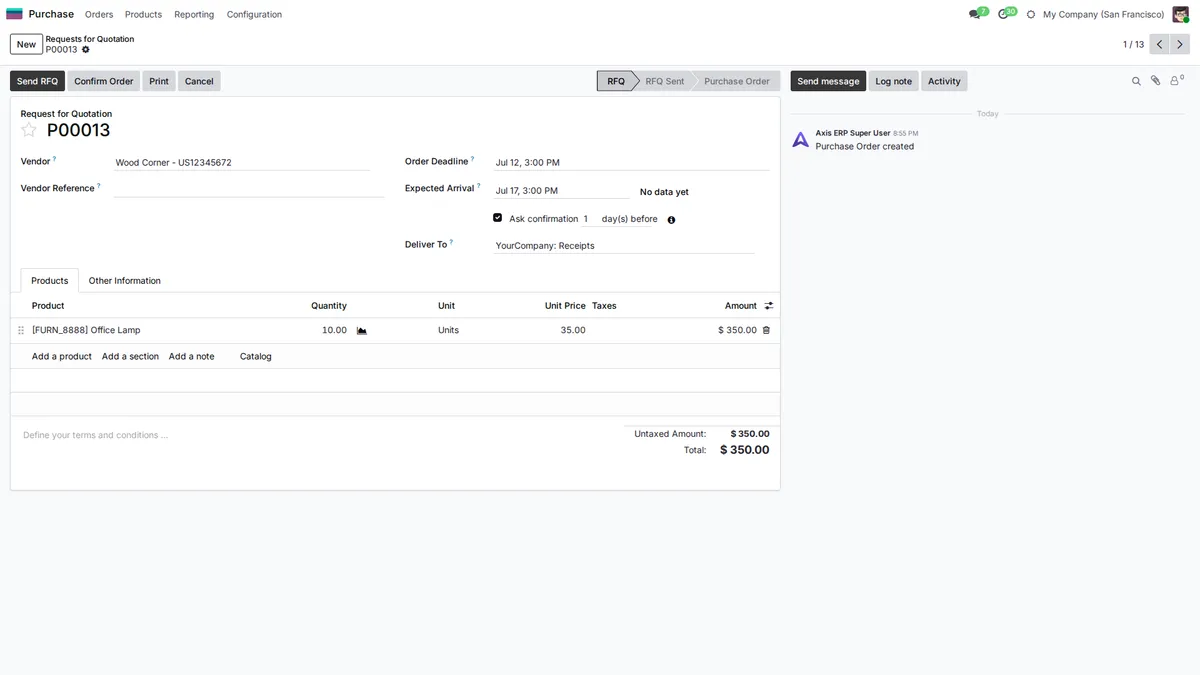This screenshot has width=1200, height=675.
Task: Open the forecast chart icon on Office Lamp row
Action: click(362, 330)
